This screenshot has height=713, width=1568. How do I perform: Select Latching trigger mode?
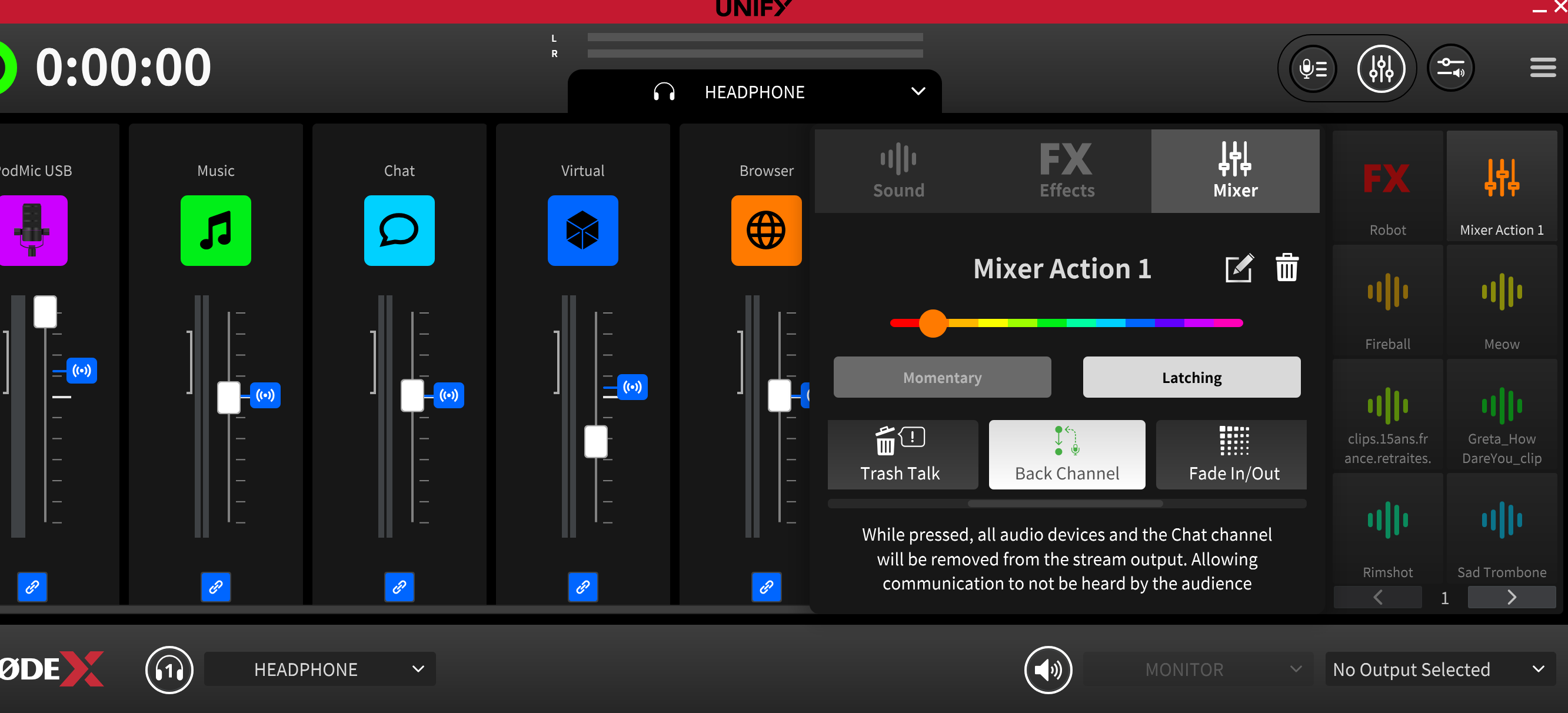[x=1192, y=377]
